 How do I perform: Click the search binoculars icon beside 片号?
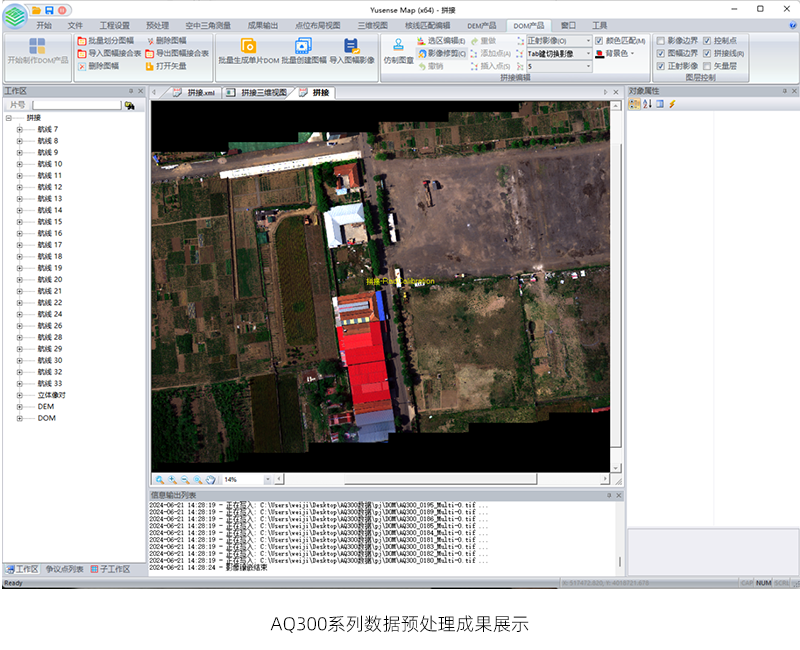pos(129,105)
